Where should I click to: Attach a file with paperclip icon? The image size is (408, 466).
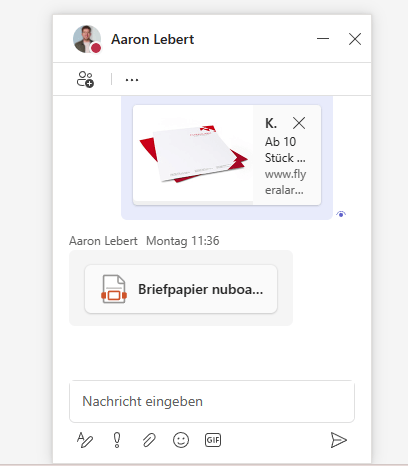[x=149, y=440]
